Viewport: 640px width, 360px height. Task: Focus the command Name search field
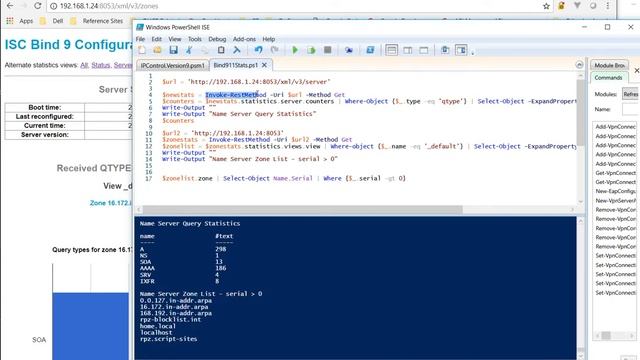coord(630,109)
